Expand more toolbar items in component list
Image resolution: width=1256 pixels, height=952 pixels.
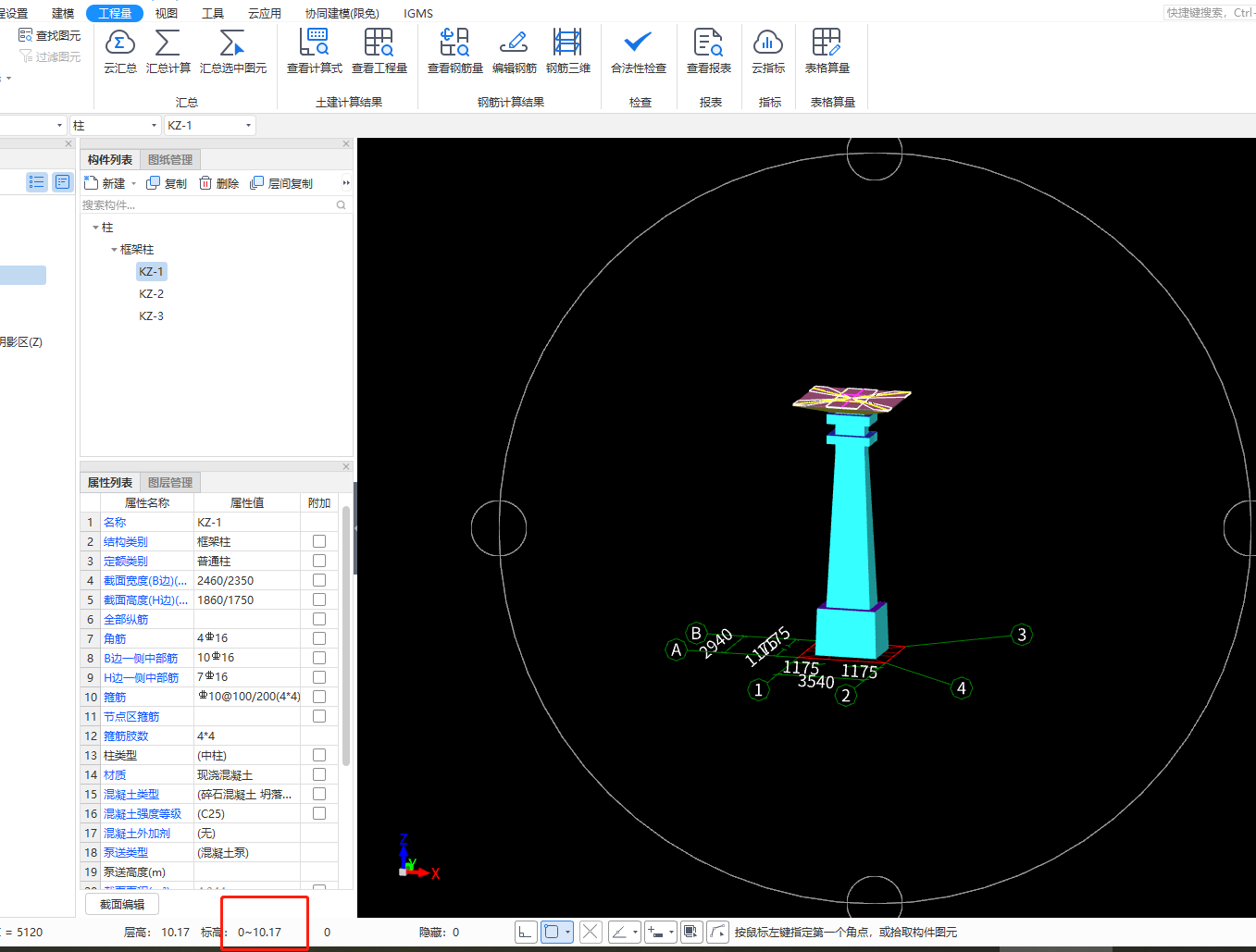pyautogui.click(x=346, y=183)
